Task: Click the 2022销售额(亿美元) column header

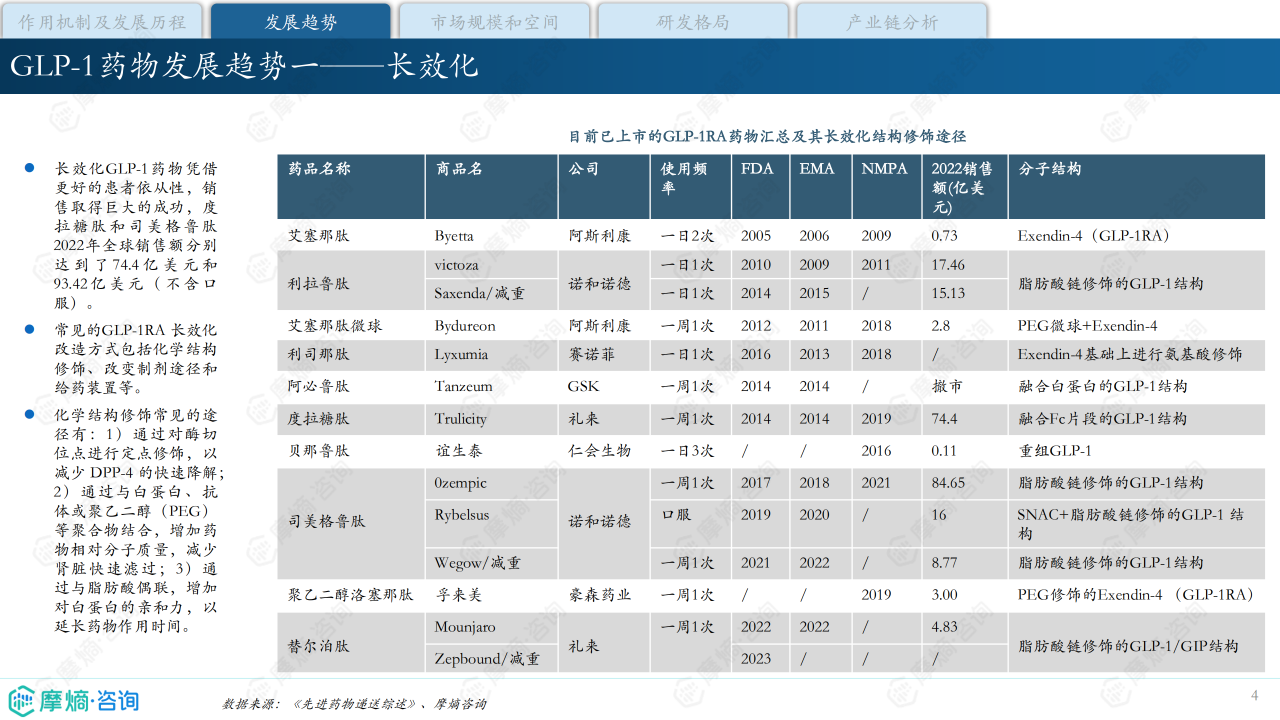Action: tap(964, 187)
